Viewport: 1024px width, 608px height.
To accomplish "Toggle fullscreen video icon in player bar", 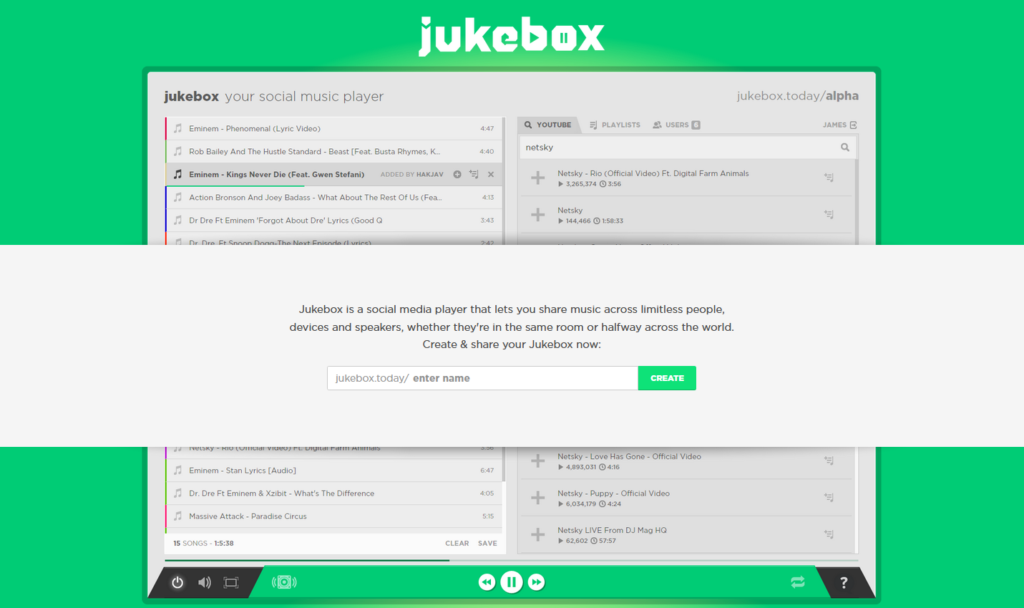I will pyautogui.click(x=231, y=583).
